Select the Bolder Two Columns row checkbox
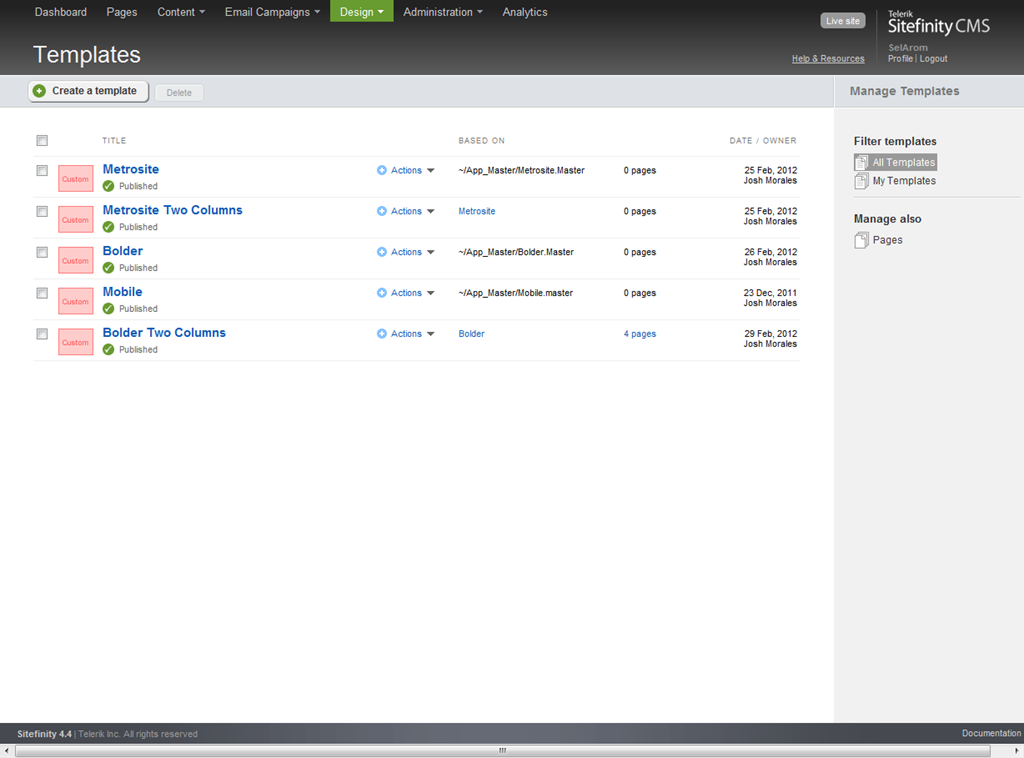Viewport: 1024px width, 758px height. point(42,334)
